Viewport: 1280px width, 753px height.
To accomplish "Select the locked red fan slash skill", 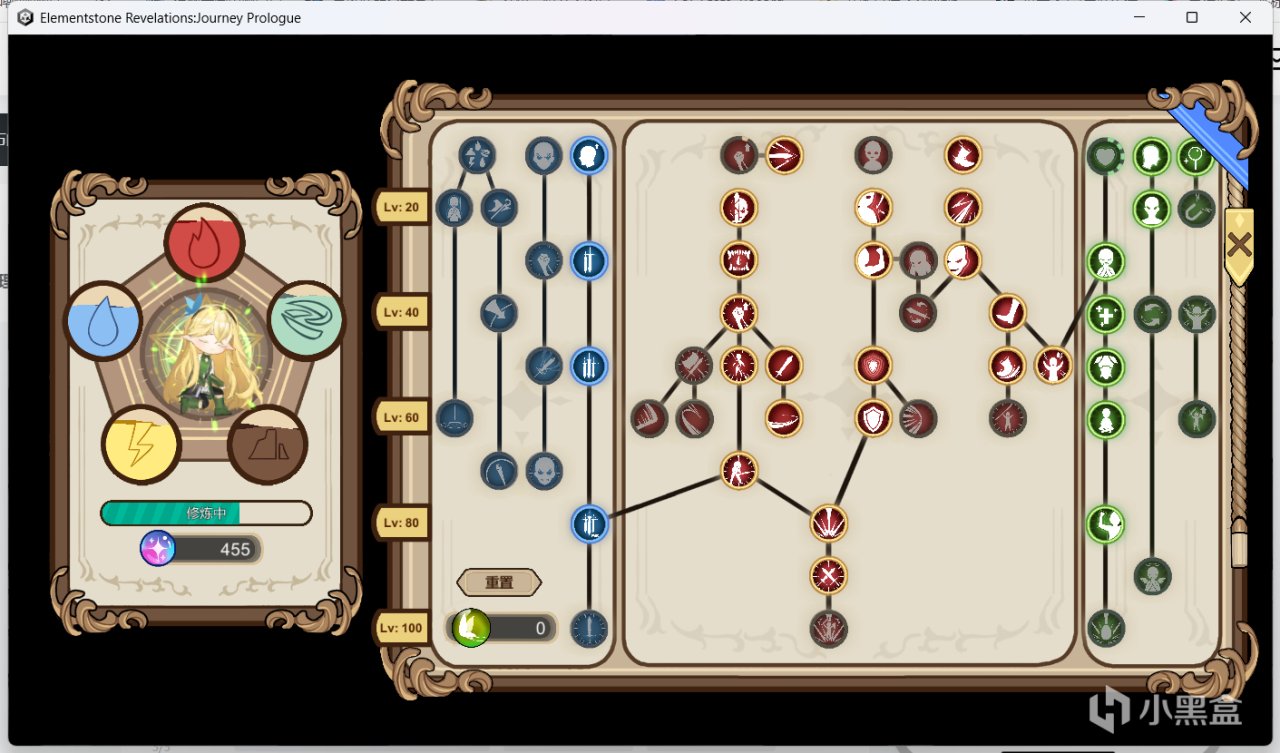I will 918,418.
